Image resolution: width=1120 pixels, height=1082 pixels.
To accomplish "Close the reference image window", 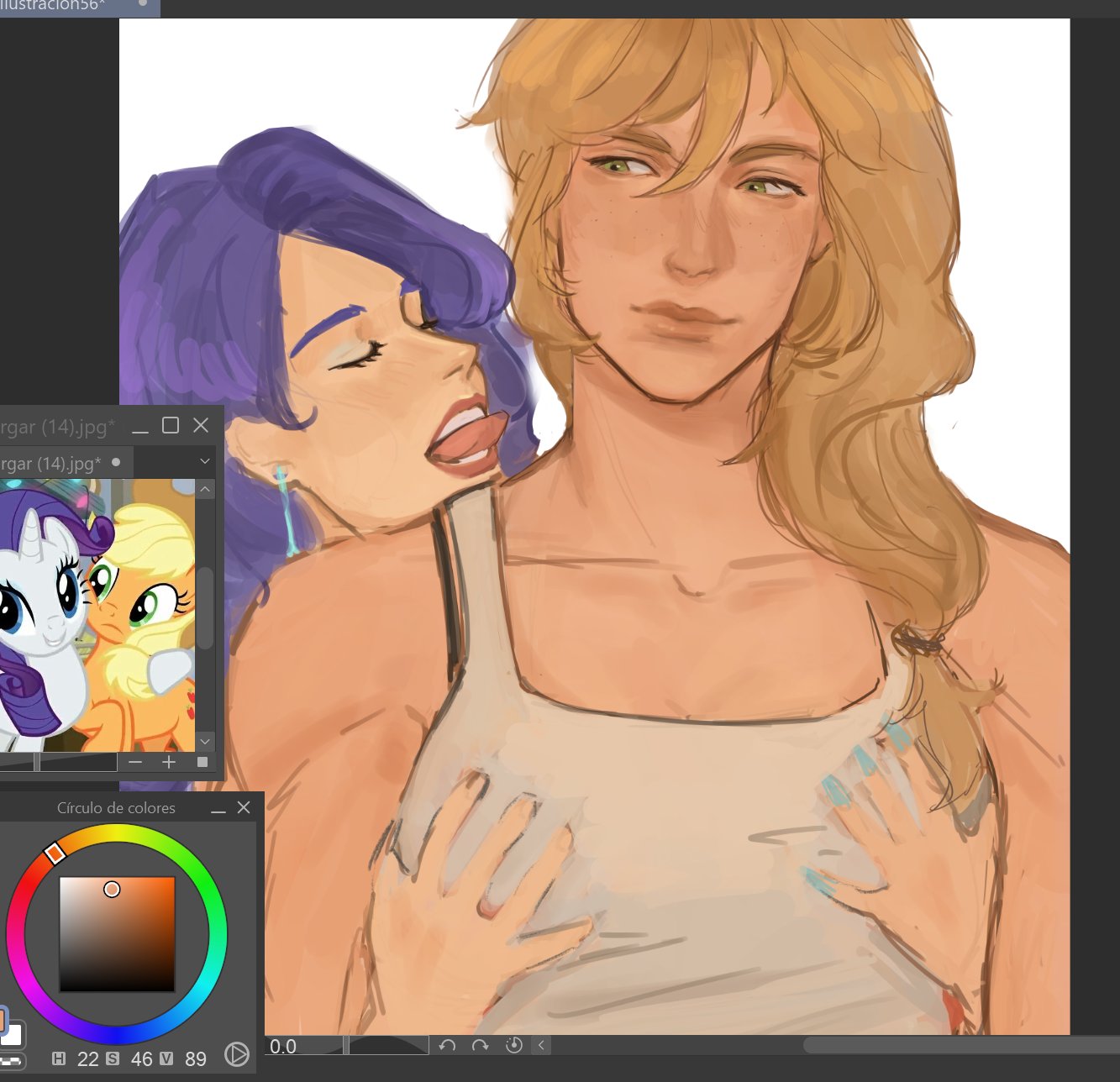I will click(x=201, y=425).
